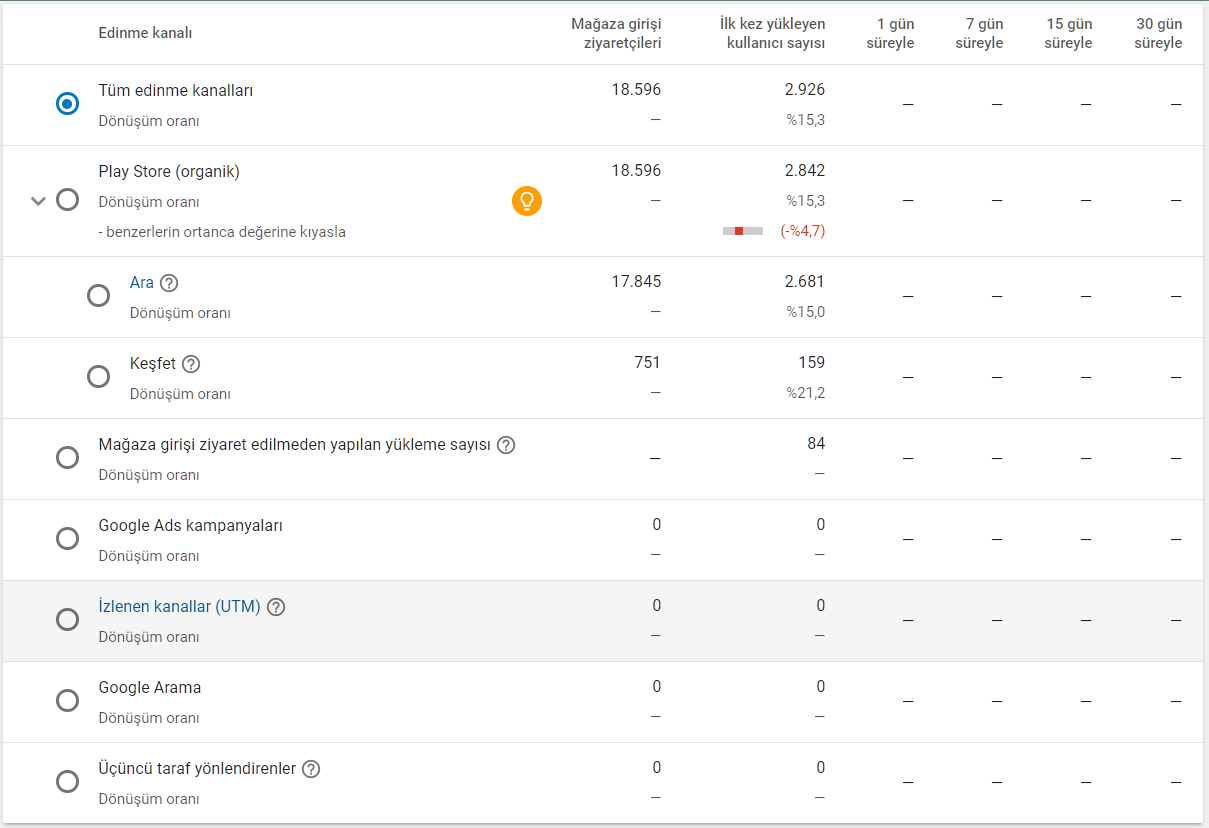Open help icon next to Ara
1209x828 pixels.
(169, 283)
